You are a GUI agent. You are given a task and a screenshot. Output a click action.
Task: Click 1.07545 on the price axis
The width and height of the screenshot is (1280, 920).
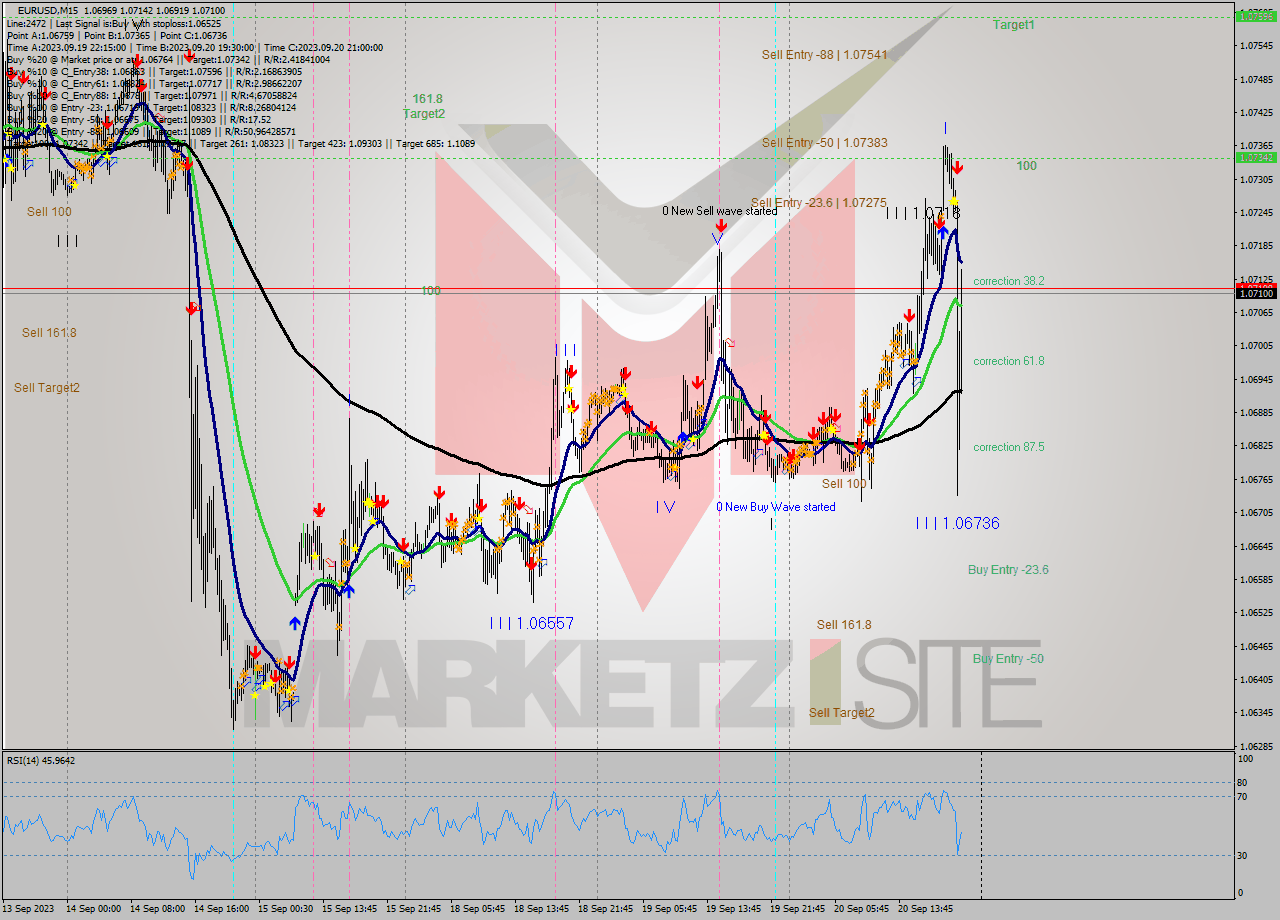coord(1256,46)
